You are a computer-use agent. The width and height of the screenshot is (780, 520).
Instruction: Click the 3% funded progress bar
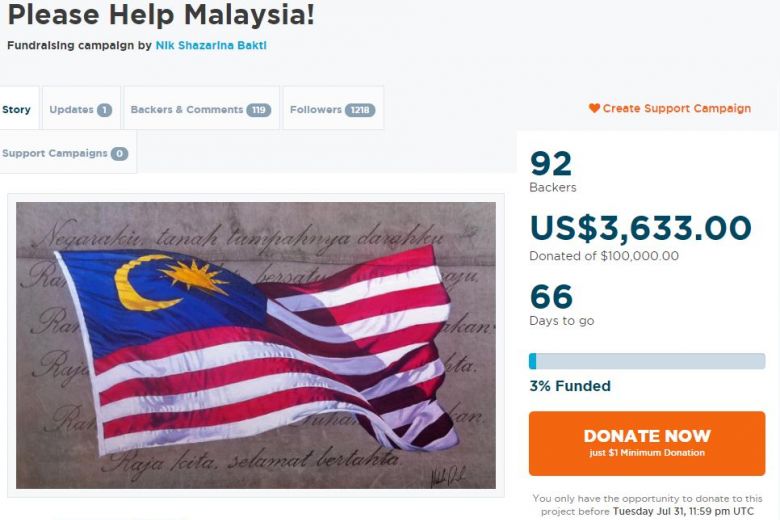647,361
